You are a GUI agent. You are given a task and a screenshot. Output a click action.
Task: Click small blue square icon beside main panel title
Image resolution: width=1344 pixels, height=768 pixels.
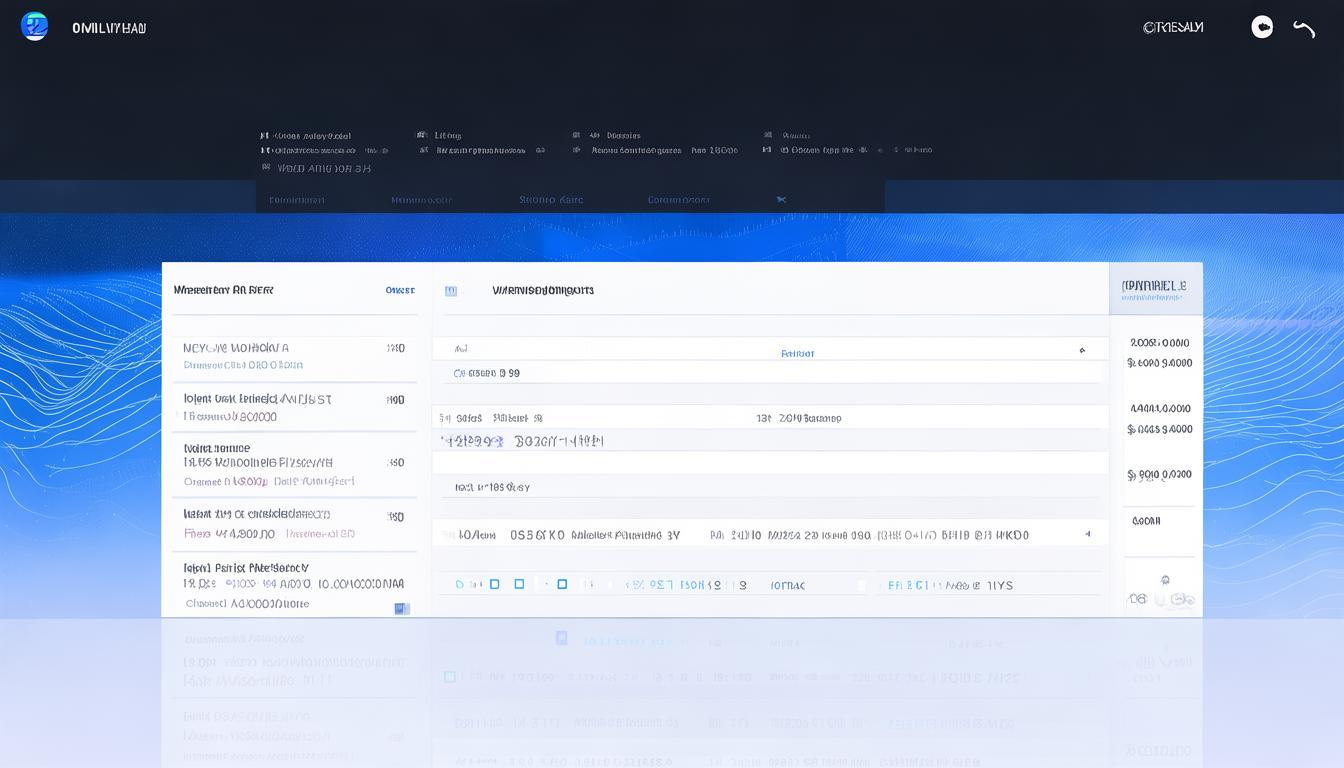(x=451, y=291)
